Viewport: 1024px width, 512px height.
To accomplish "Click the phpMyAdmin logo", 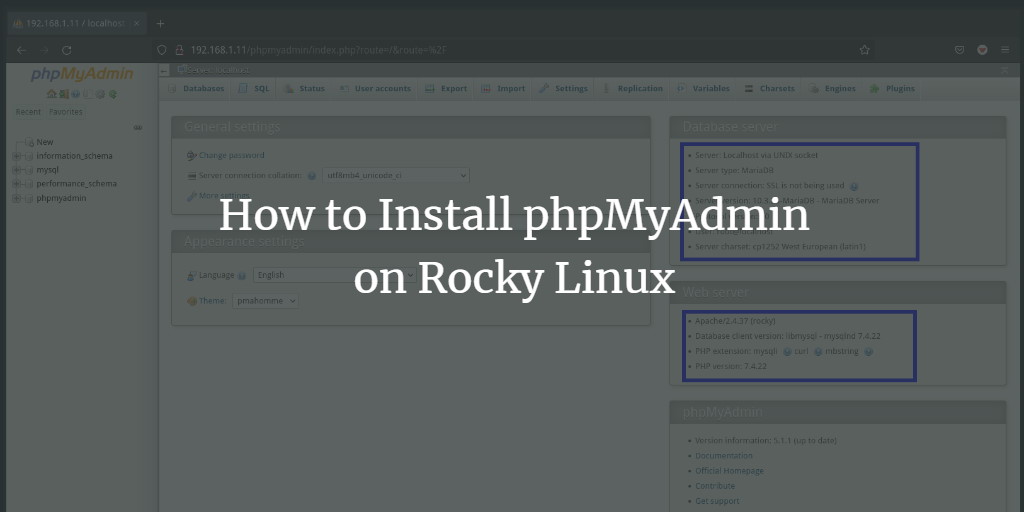I will [82, 74].
